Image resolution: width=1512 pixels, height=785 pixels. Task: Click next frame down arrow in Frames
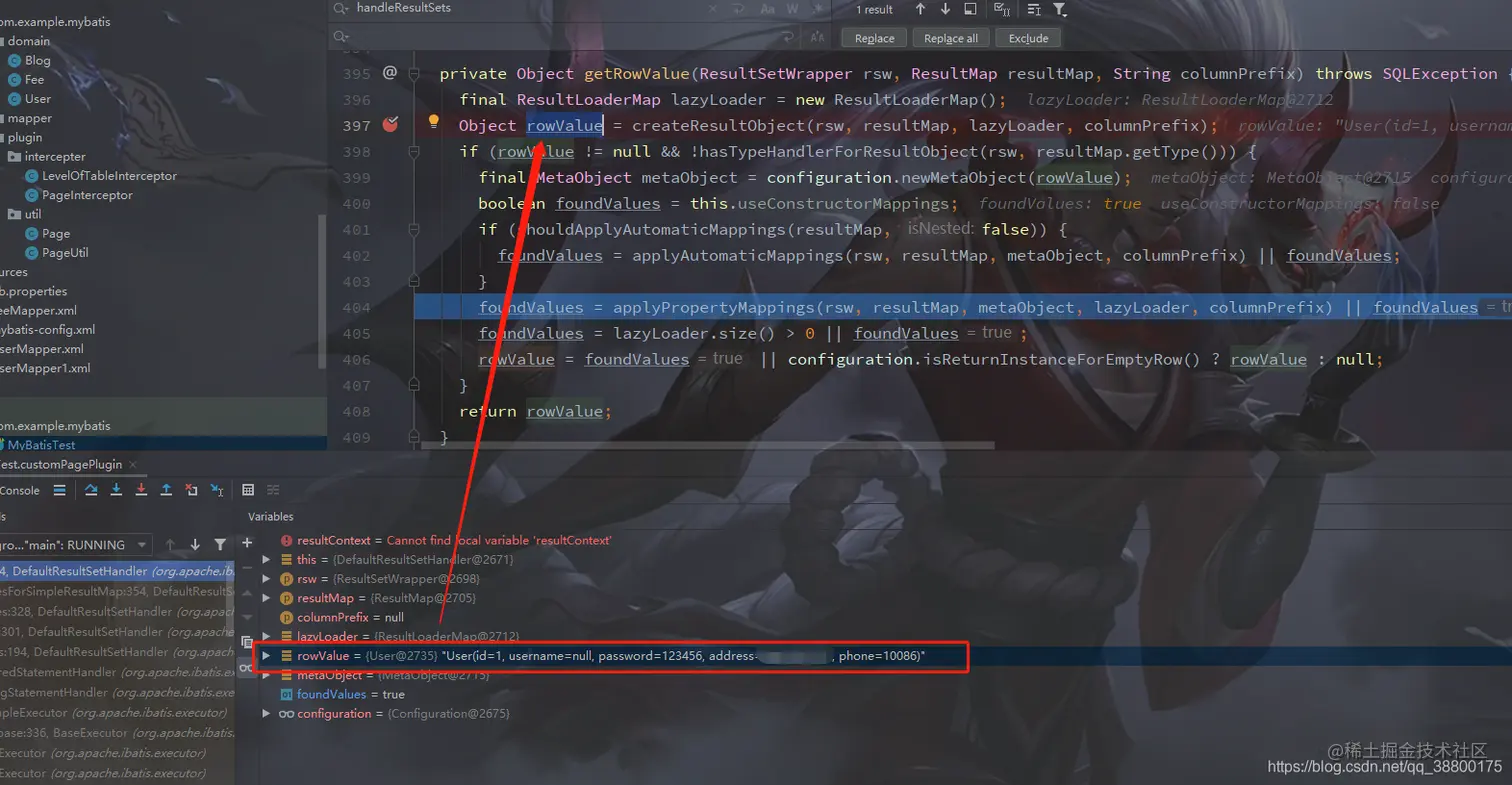pos(195,545)
